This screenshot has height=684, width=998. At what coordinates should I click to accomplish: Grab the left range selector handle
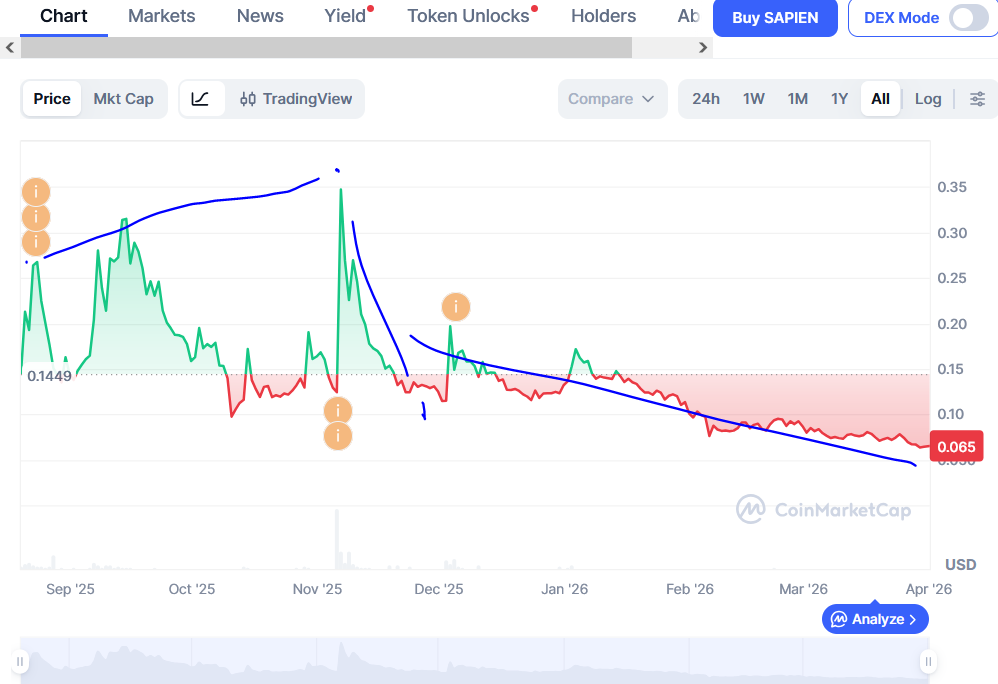coord(20,662)
